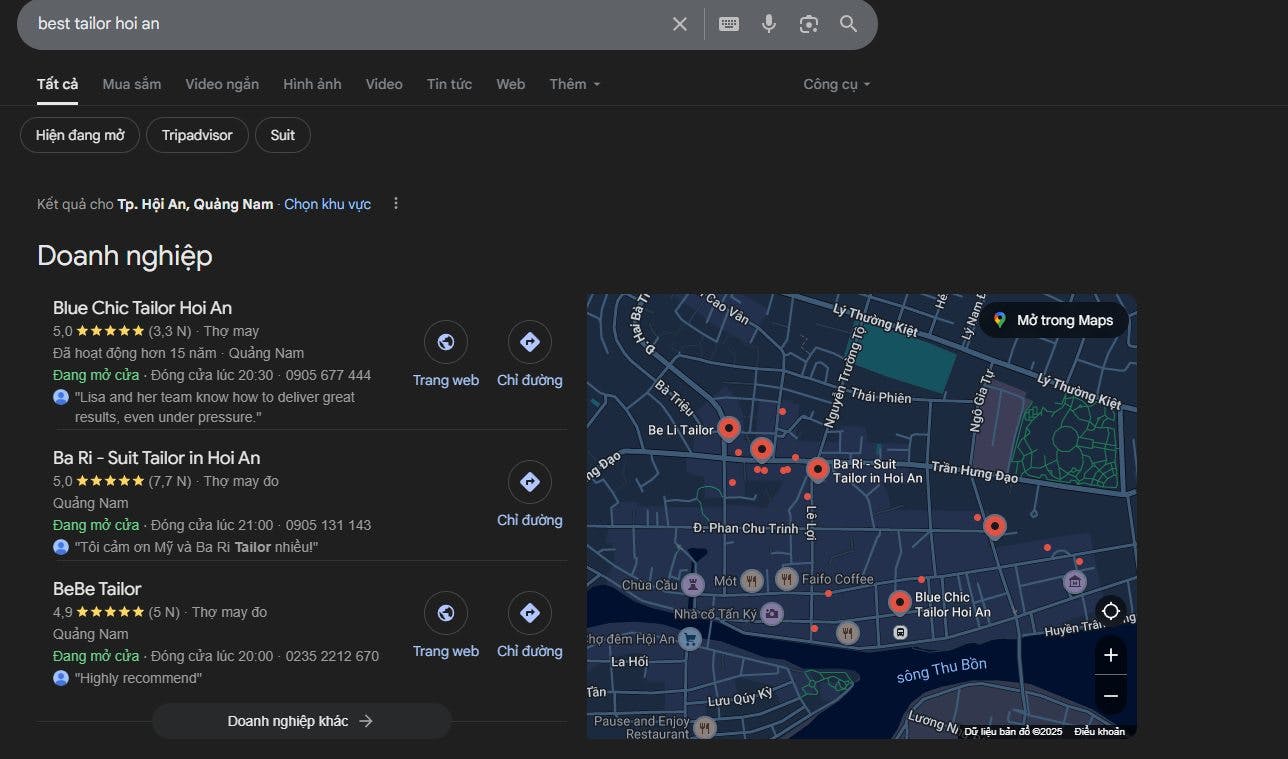Click the Nhà cổ Tấn Ký camera marker

(771, 613)
